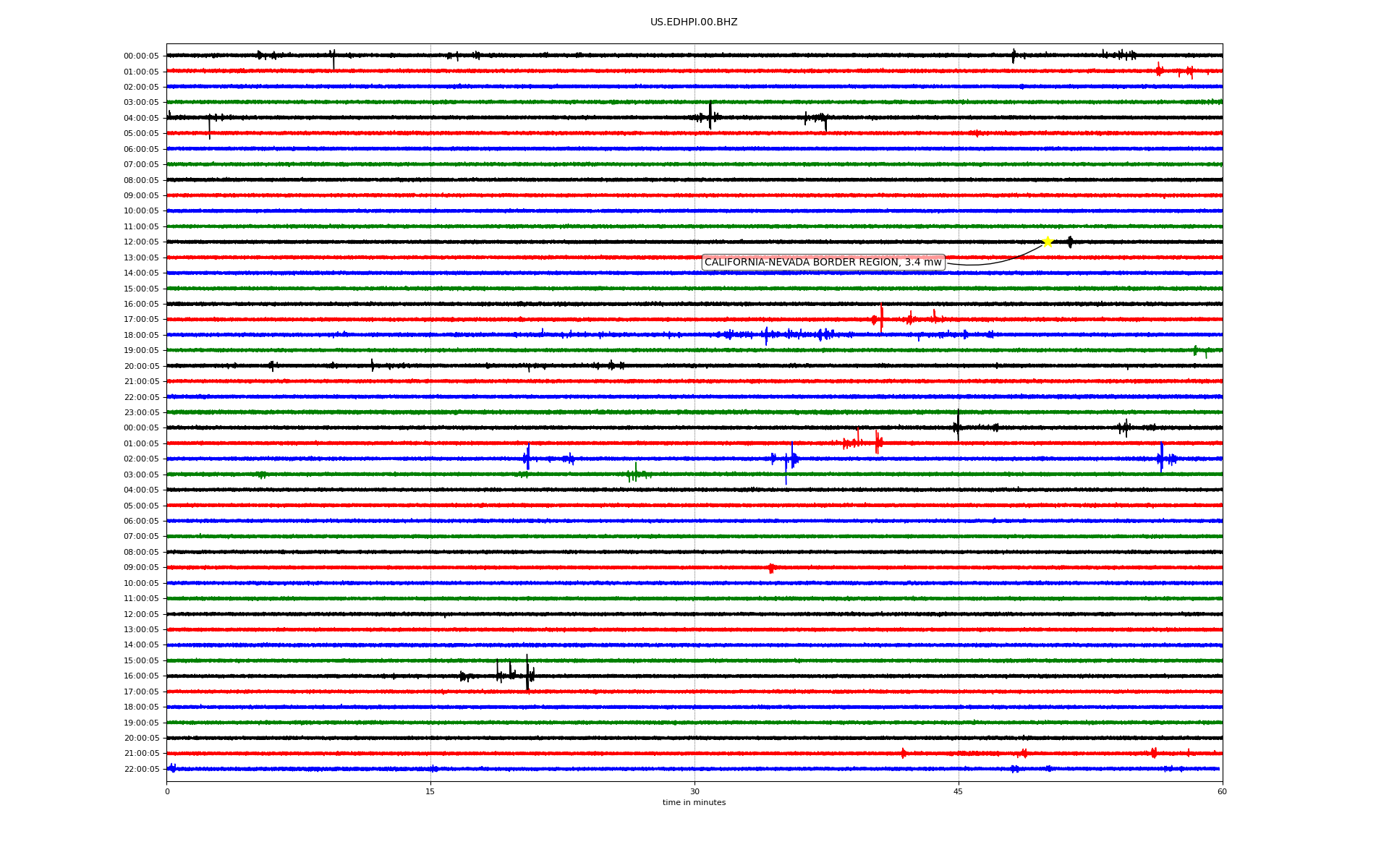
Task: Click the 09:00:05 label in lower half
Action: 141,568
